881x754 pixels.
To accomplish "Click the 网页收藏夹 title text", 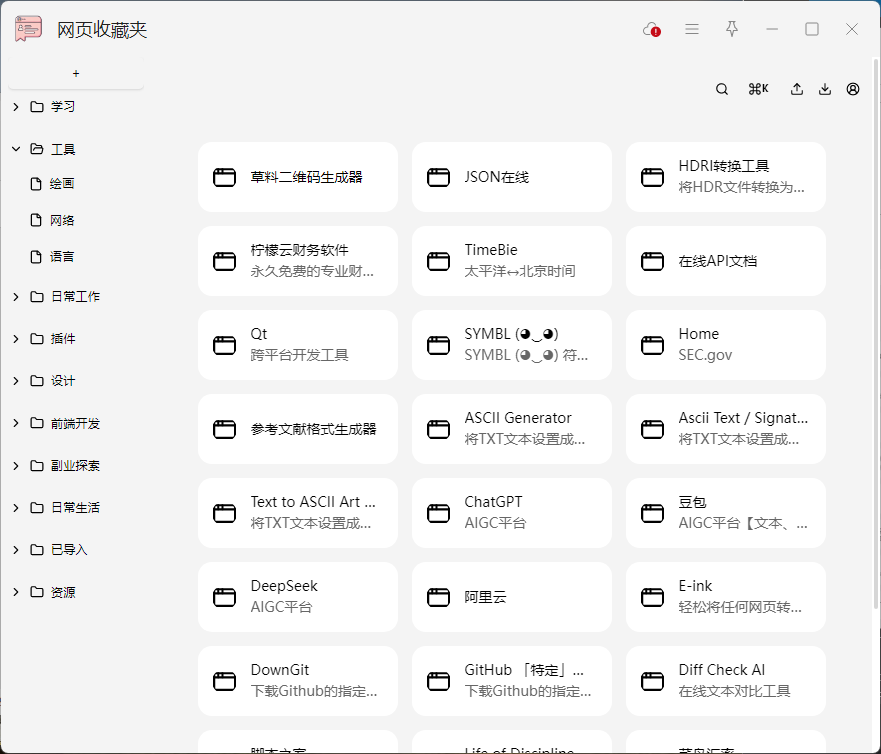I will point(102,30).
